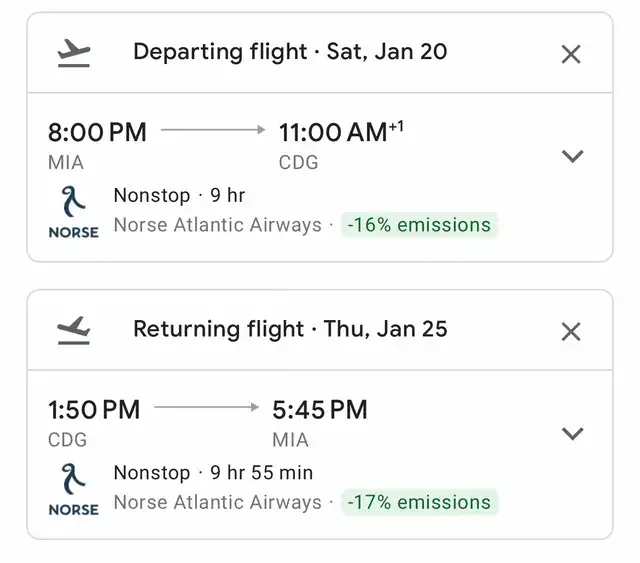This screenshot has height=563, width=640.
Task: Click Norse Atlantic Airways text on returning flight
Action: [218, 502]
